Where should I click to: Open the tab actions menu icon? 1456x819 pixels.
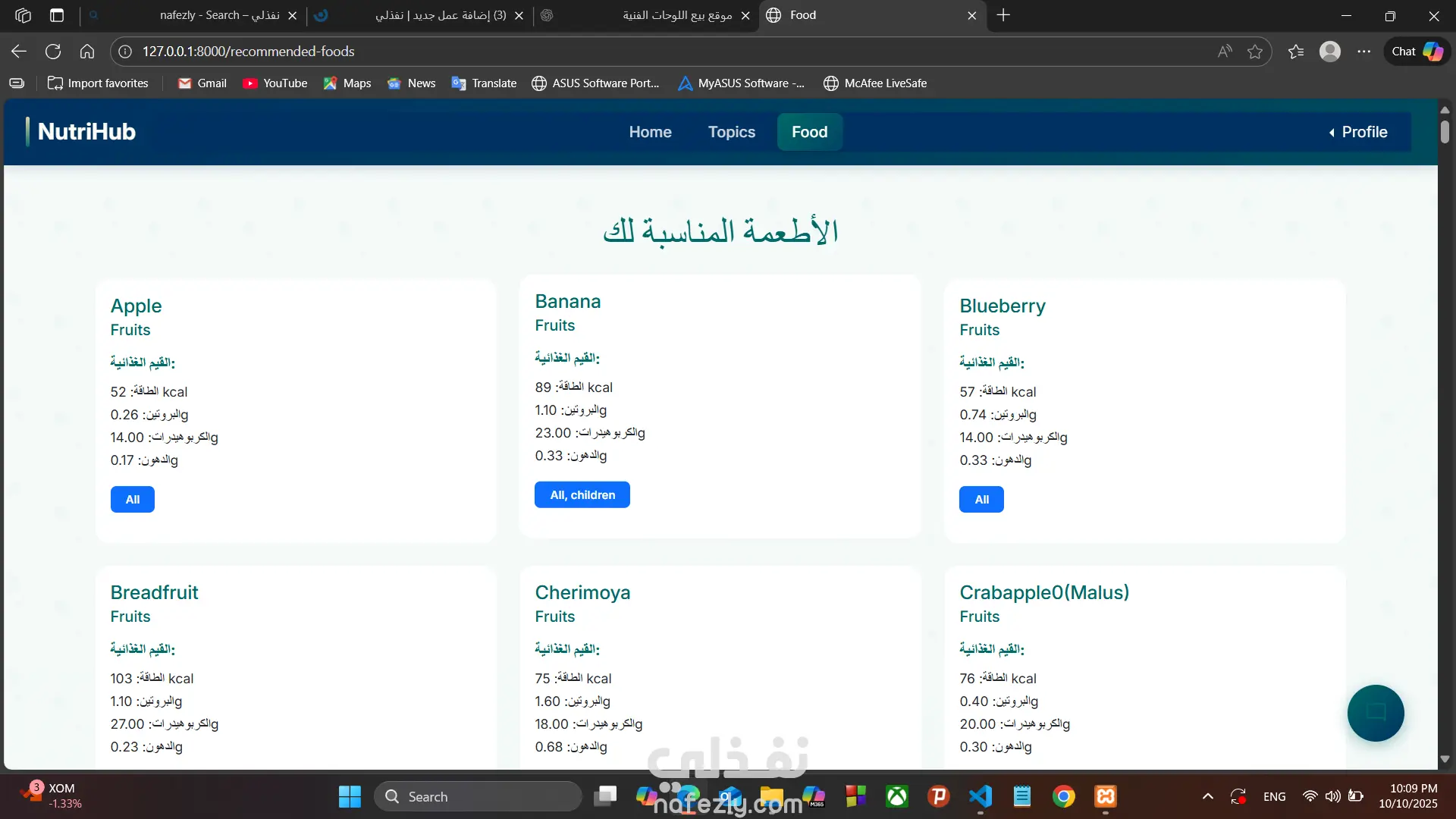[57, 15]
